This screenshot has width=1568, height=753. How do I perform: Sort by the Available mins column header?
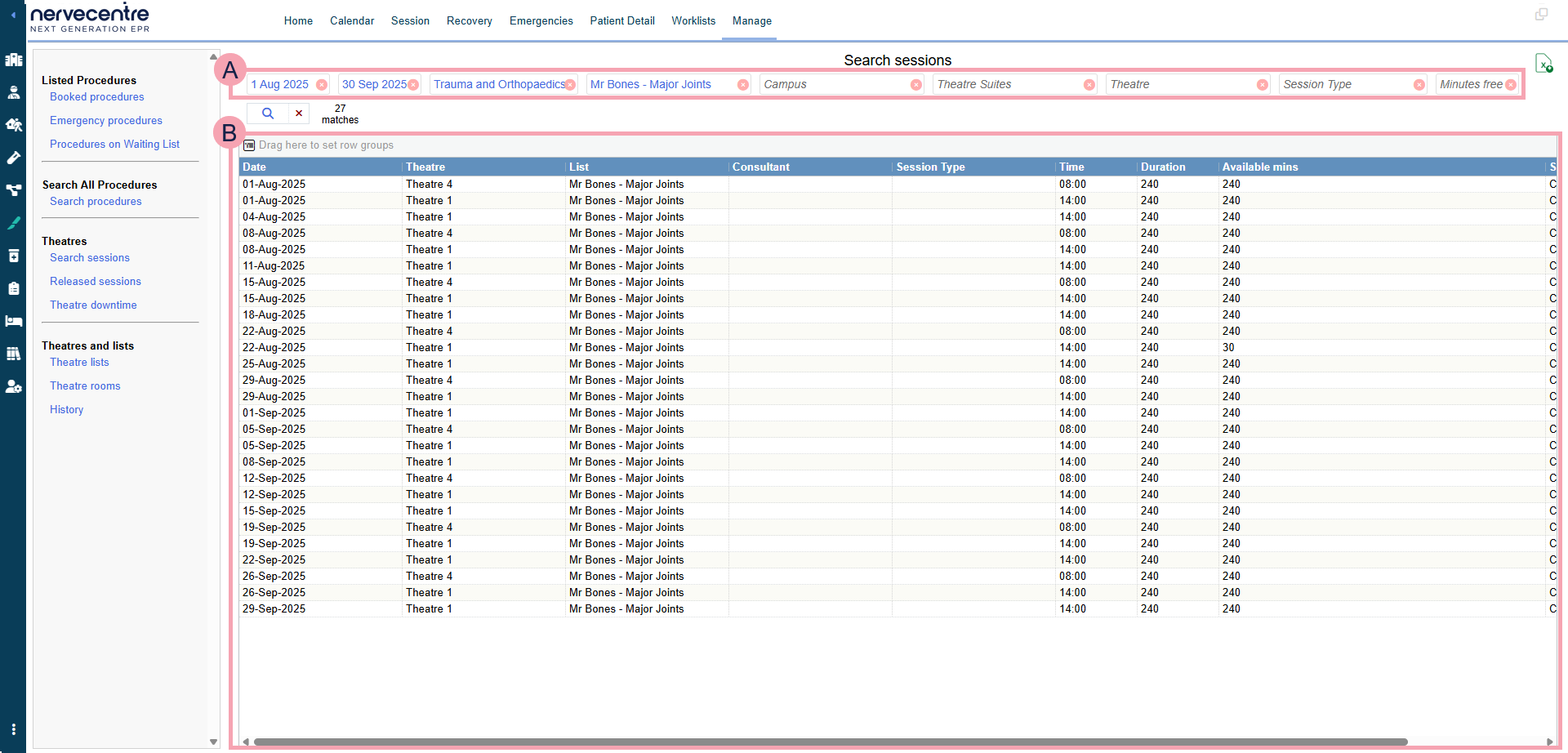point(1259,167)
